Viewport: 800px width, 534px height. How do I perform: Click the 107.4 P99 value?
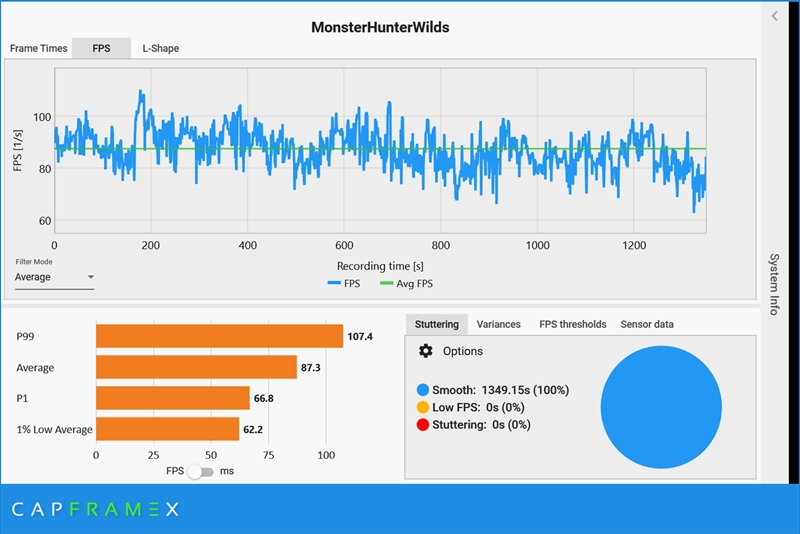point(360,337)
